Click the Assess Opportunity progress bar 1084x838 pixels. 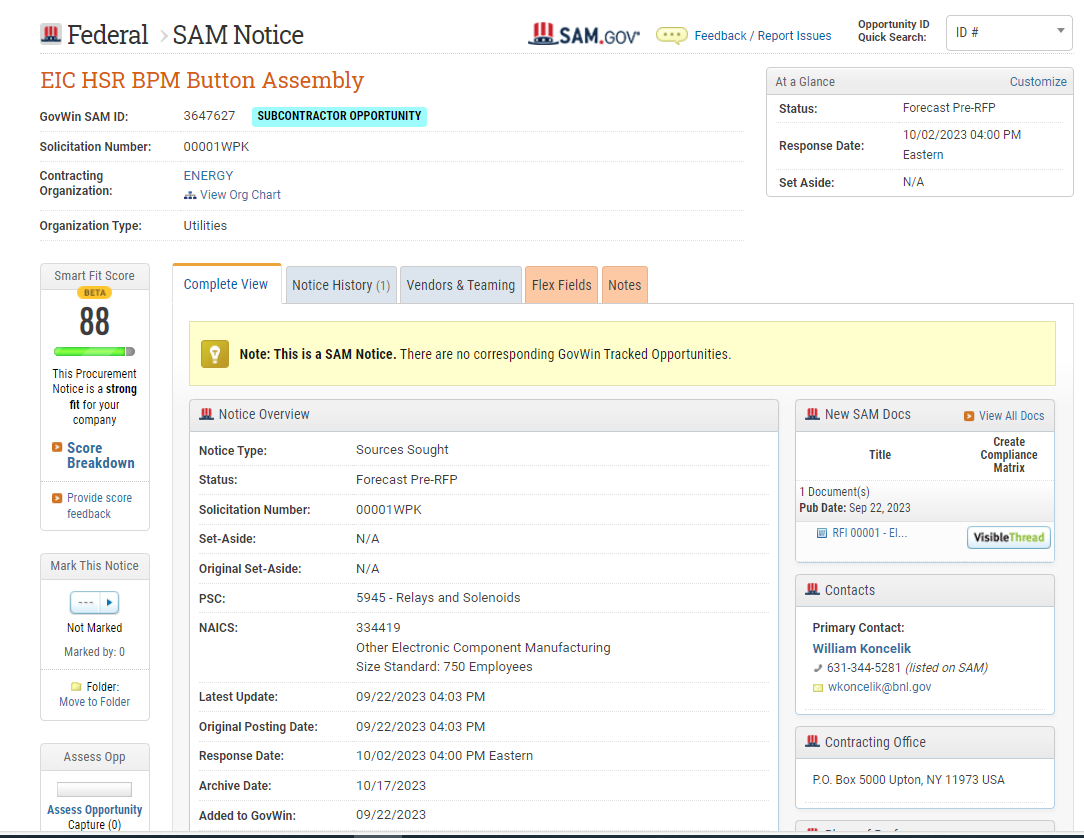tap(94, 790)
